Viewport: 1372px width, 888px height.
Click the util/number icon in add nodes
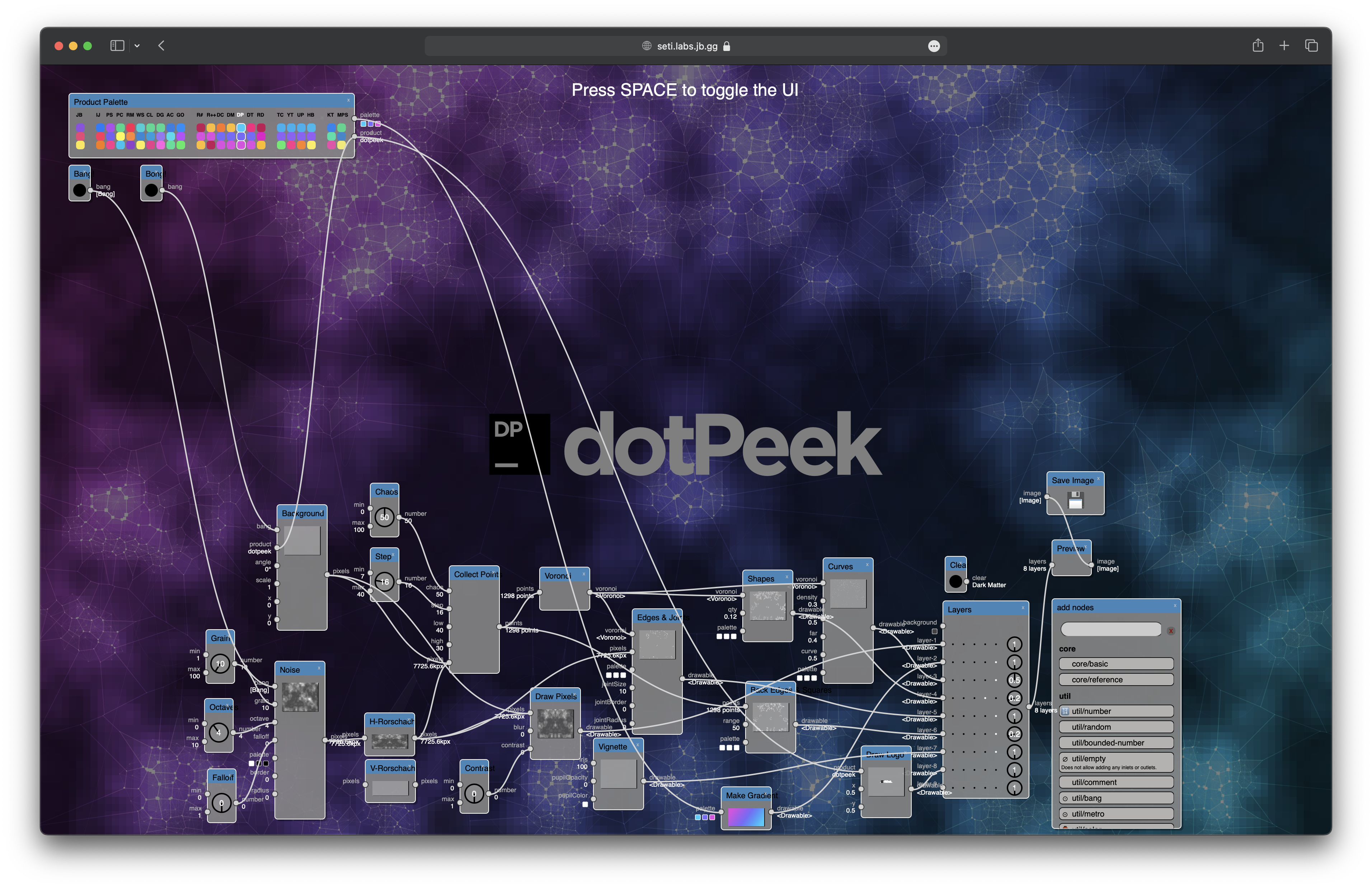[1065, 711]
